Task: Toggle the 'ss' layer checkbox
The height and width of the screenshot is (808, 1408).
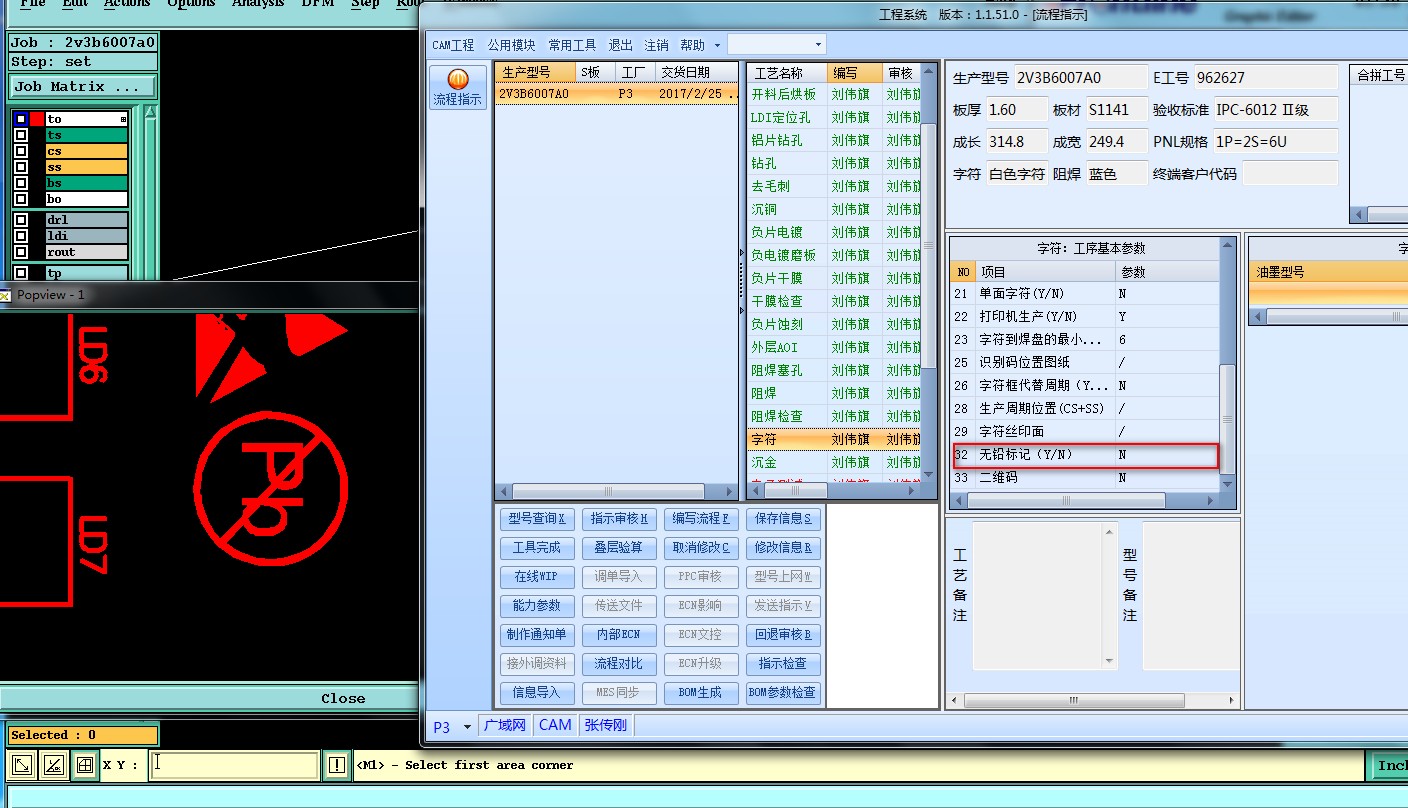Action: [x=20, y=167]
